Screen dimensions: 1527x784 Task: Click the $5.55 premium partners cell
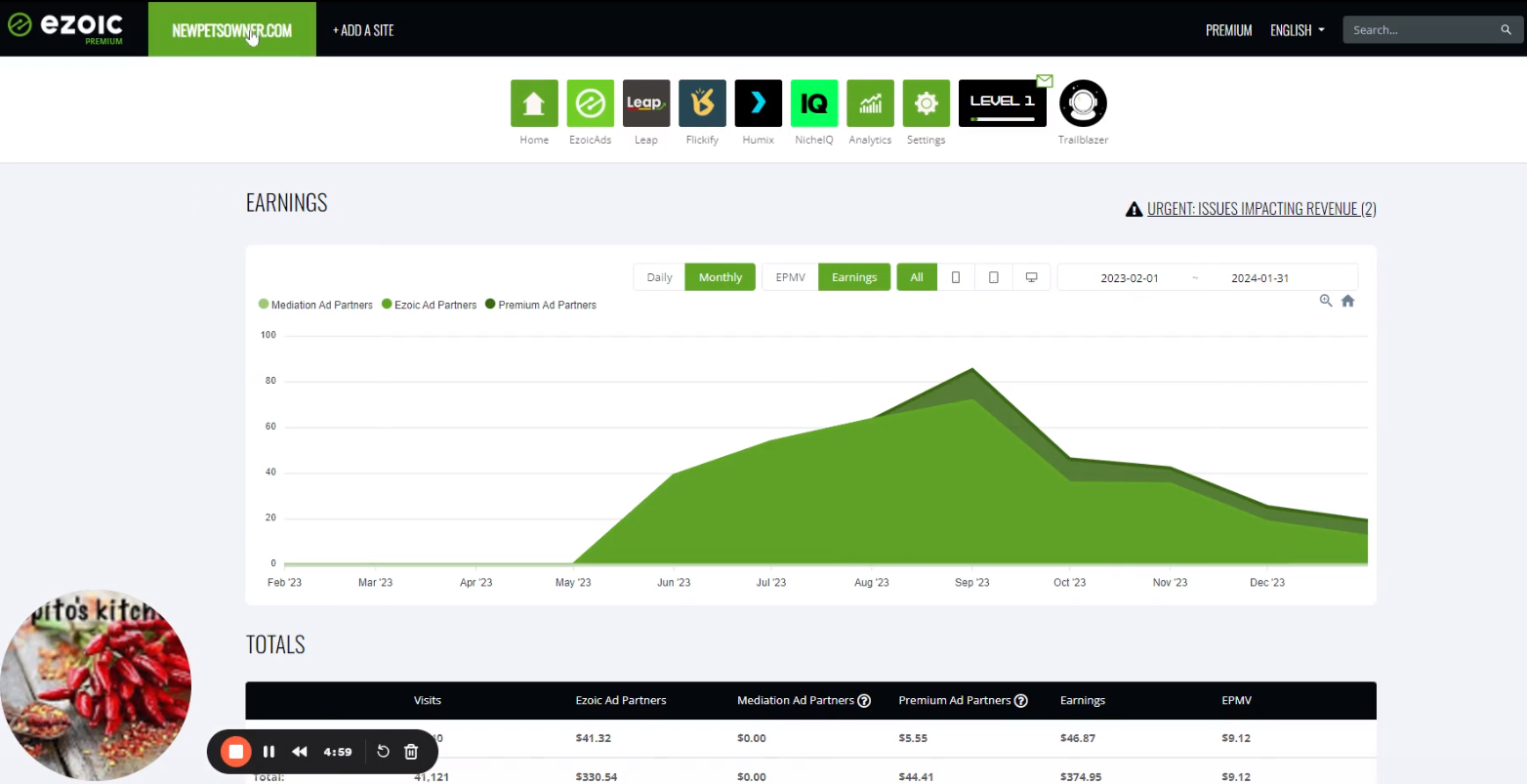tap(913, 738)
